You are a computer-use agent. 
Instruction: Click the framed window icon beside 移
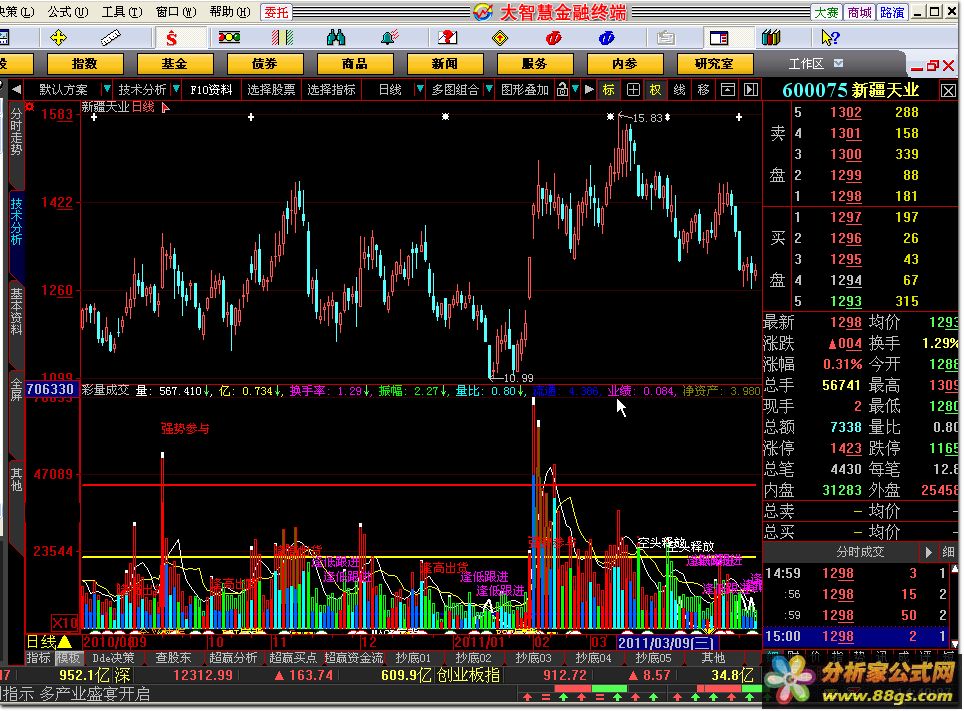(727, 90)
